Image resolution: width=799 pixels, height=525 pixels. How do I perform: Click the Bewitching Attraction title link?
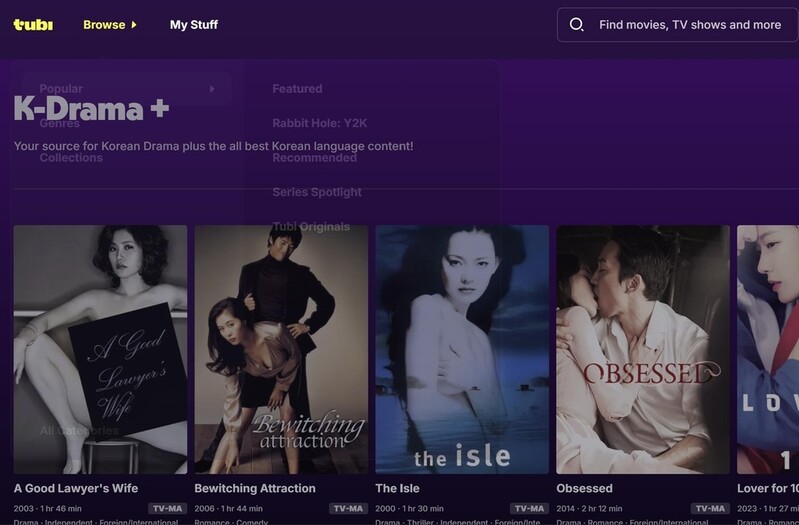click(254, 488)
